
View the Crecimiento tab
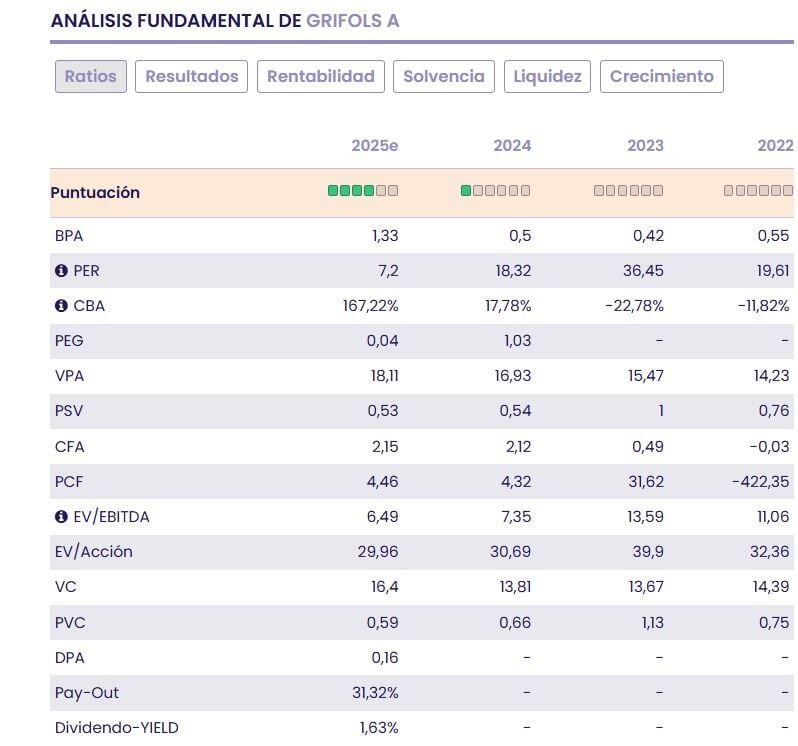click(x=662, y=76)
